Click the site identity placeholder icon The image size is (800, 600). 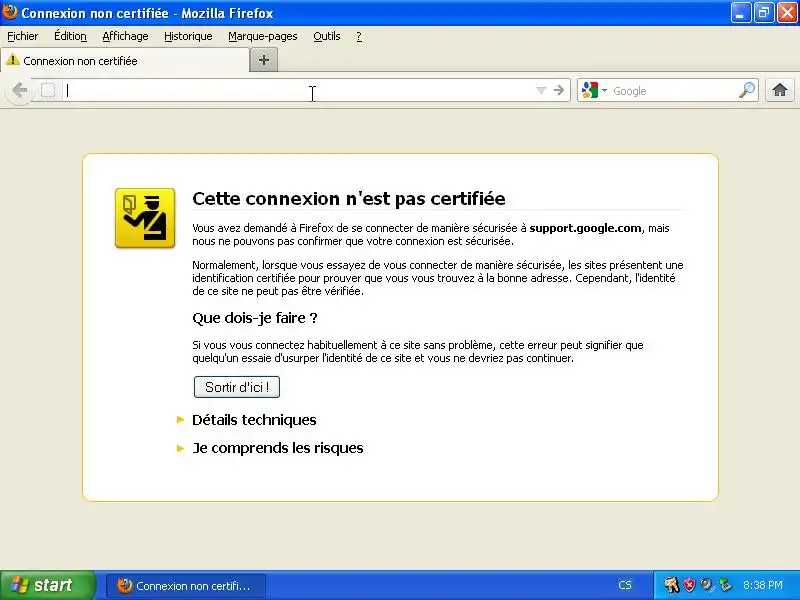48,90
